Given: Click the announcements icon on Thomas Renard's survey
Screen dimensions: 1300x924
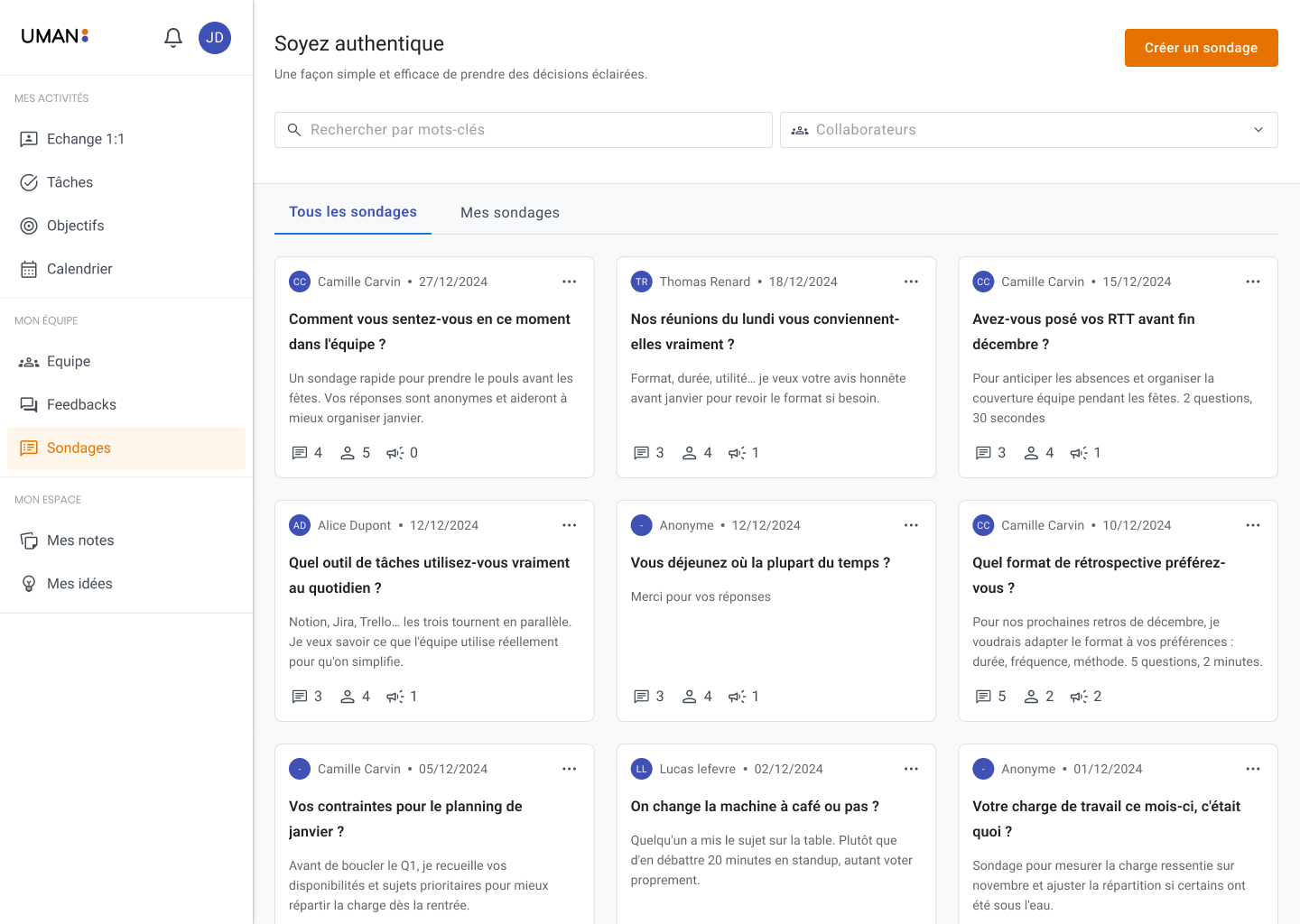Looking at the screenshot, I should tap(738, 452).
